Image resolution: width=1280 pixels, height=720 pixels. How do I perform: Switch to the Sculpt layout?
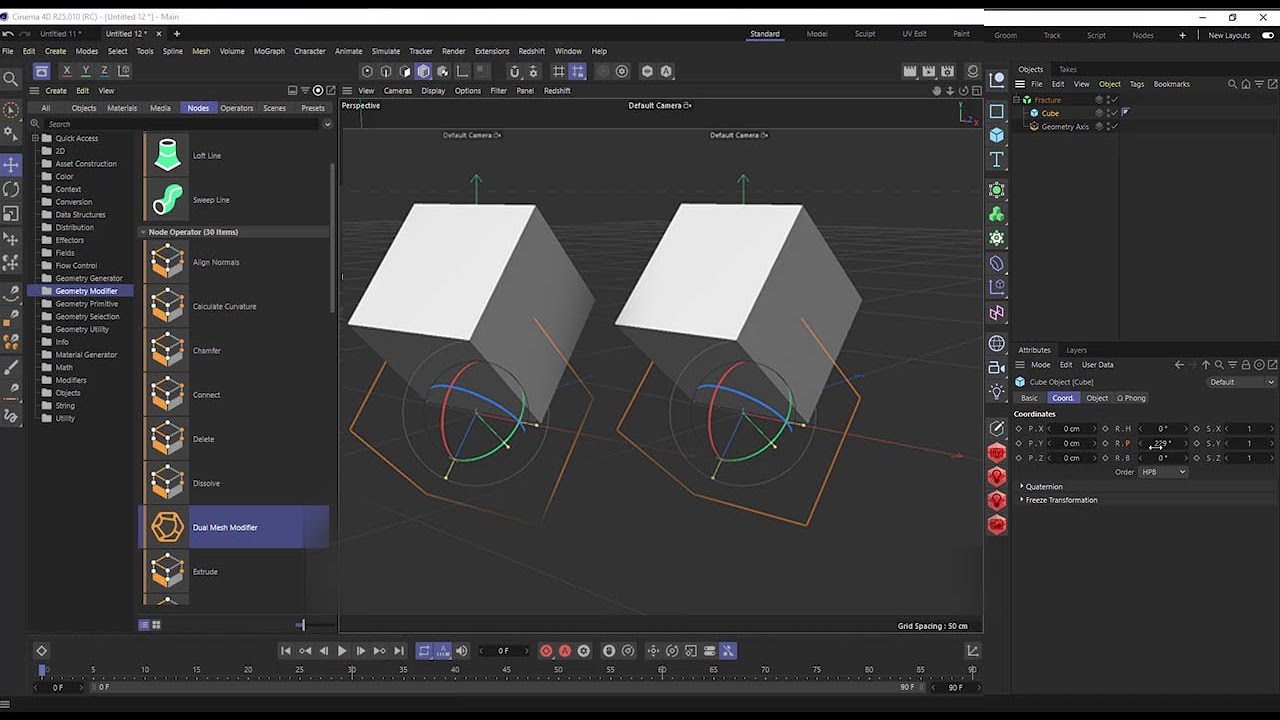coord(865,34)
